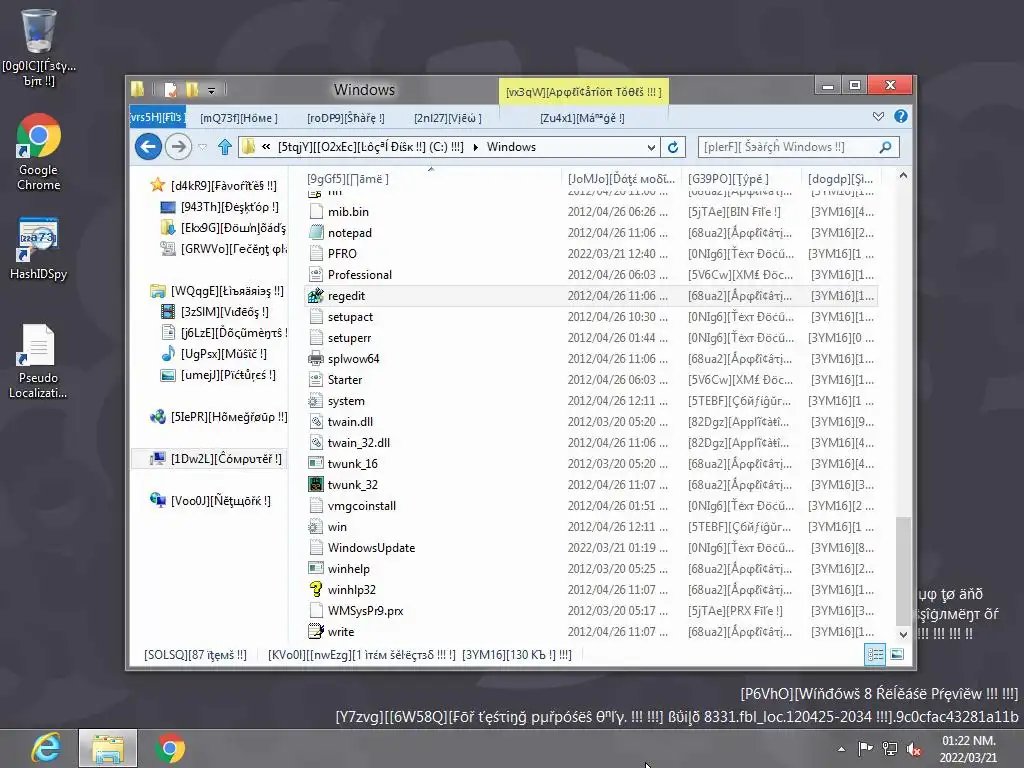Viewport: 1024px width, 768px height.
Task: Expand the ribbon chevron
Action: [x=878, y=116]
